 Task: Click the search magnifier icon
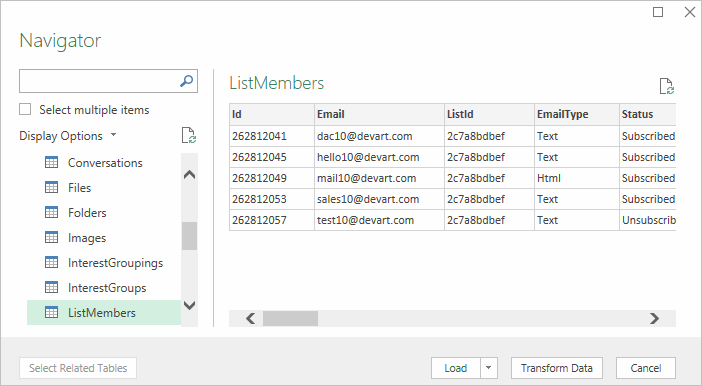(186, 81)
